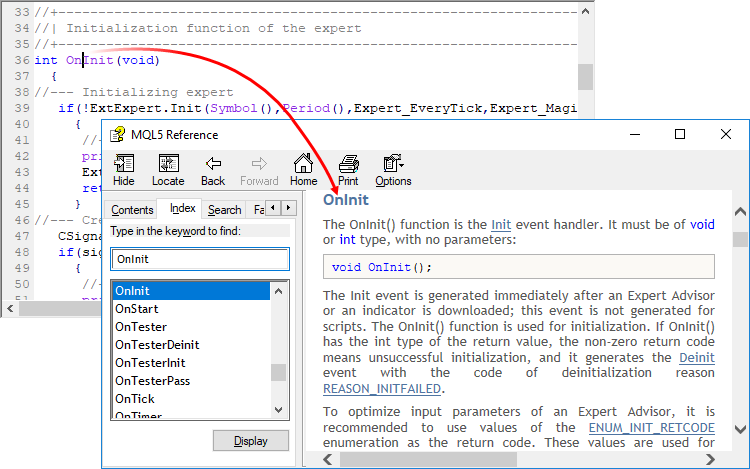The width and height of the screenshot is (750, 469).
Task: Show previous tabs with left tab arrow
Action: 273,208
